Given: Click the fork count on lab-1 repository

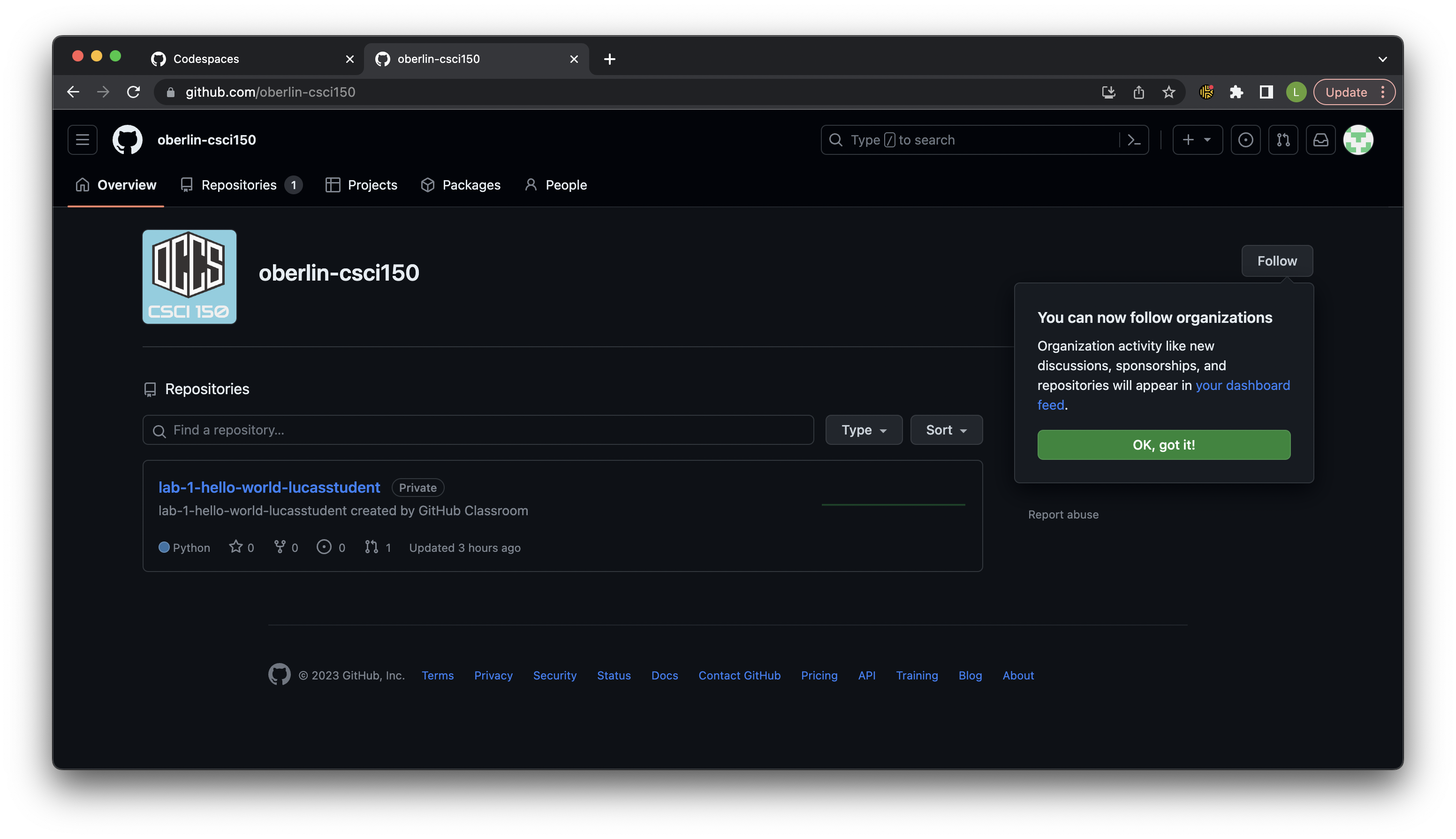Looking at the screenshot, I should click(286, 548).
